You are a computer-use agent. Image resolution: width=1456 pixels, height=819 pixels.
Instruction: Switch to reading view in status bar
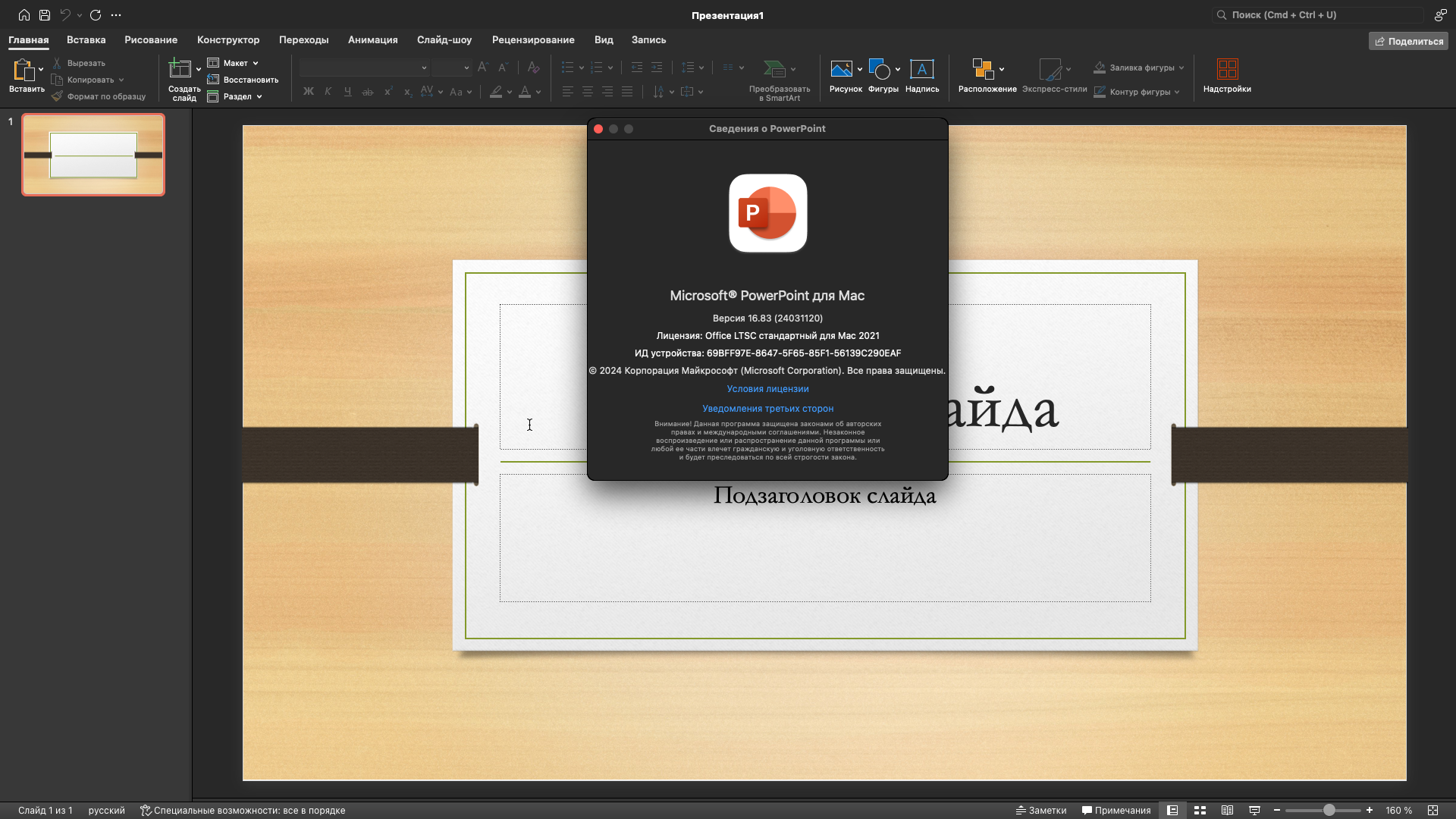point(1227,811)
